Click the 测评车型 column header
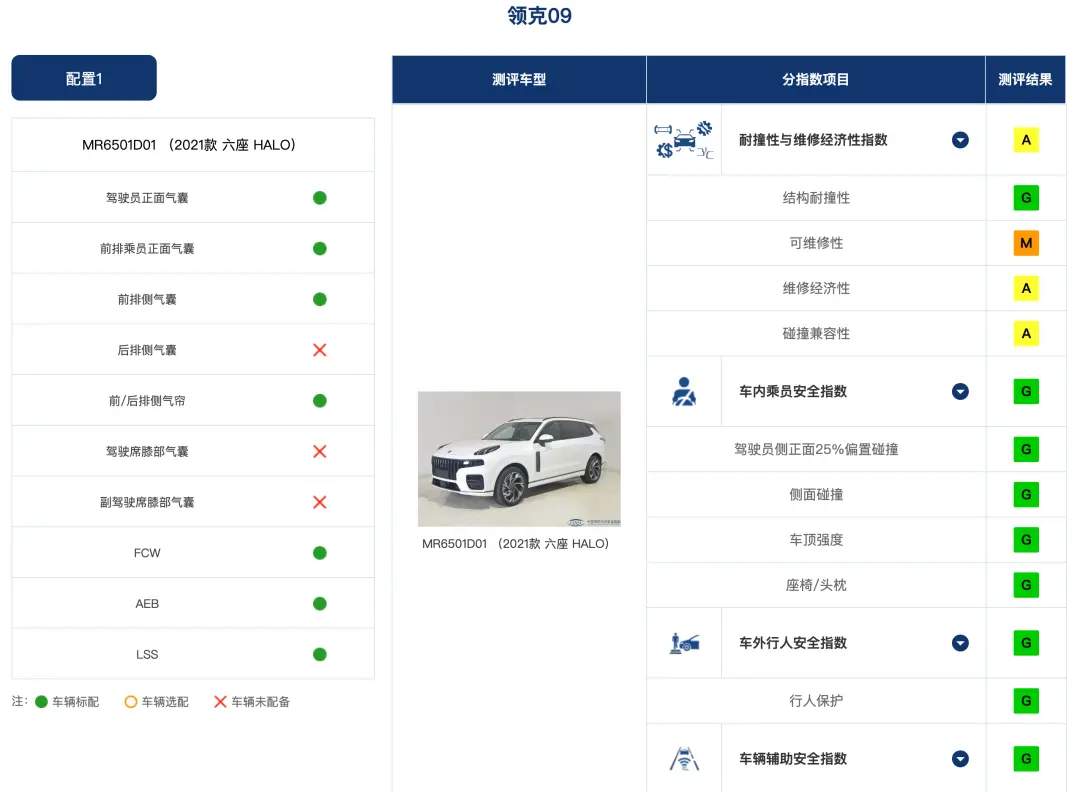Screen dimensions: 1080x792 519,79
